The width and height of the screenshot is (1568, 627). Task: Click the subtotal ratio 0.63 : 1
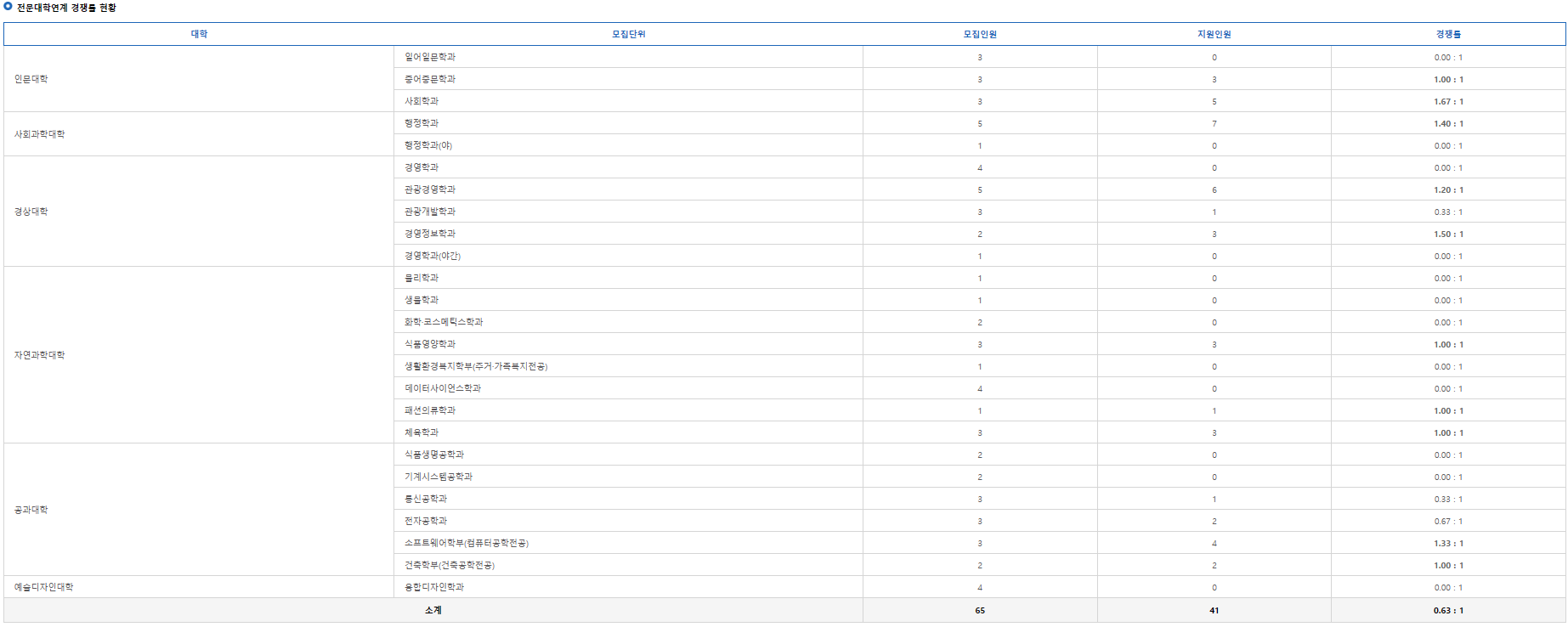[x=1449, y=610]
